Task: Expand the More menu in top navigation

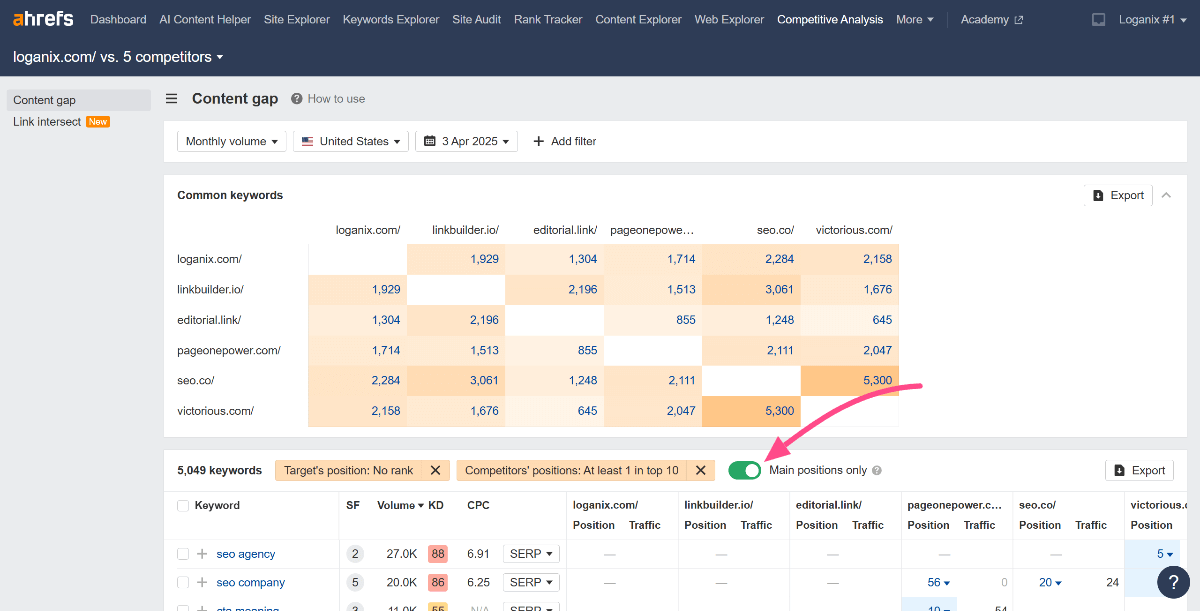Action: [x=915, y=19]
